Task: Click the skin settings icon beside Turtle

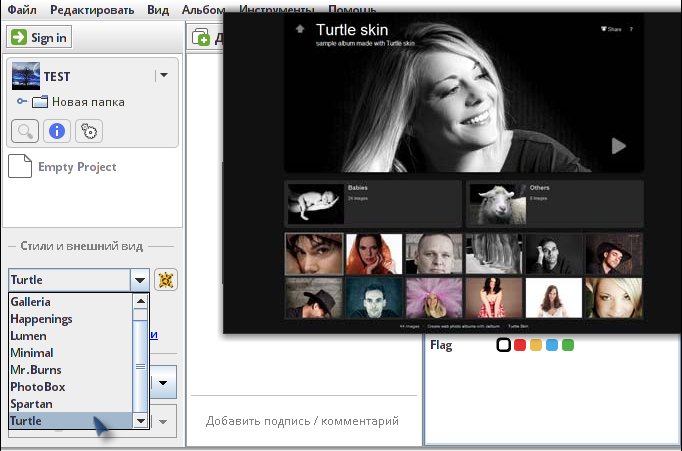Action: 166,280
